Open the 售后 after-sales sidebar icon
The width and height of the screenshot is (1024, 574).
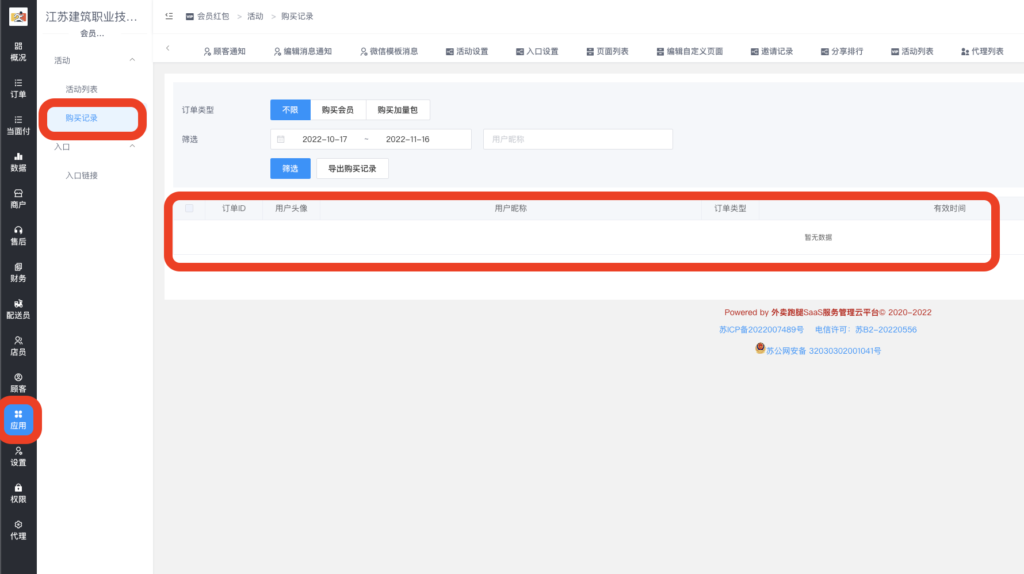point(18,236)
